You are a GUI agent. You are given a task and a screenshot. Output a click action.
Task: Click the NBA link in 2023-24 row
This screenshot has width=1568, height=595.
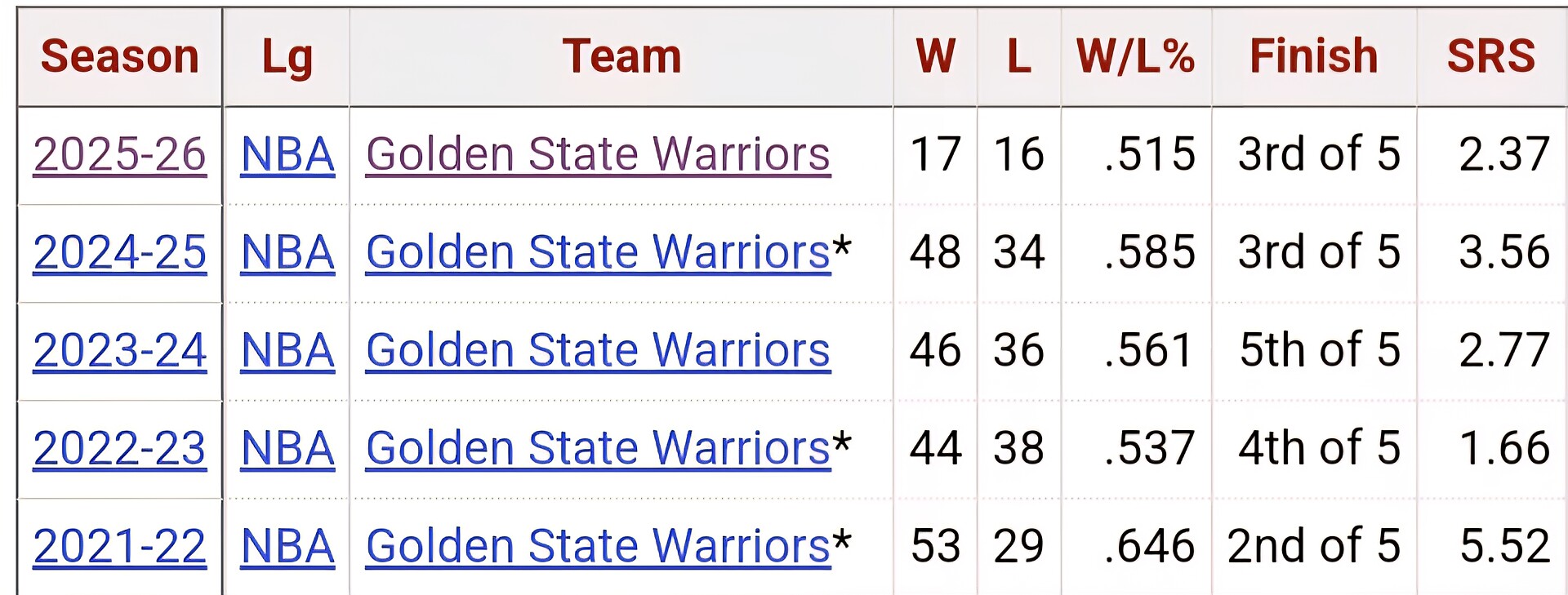287,350
